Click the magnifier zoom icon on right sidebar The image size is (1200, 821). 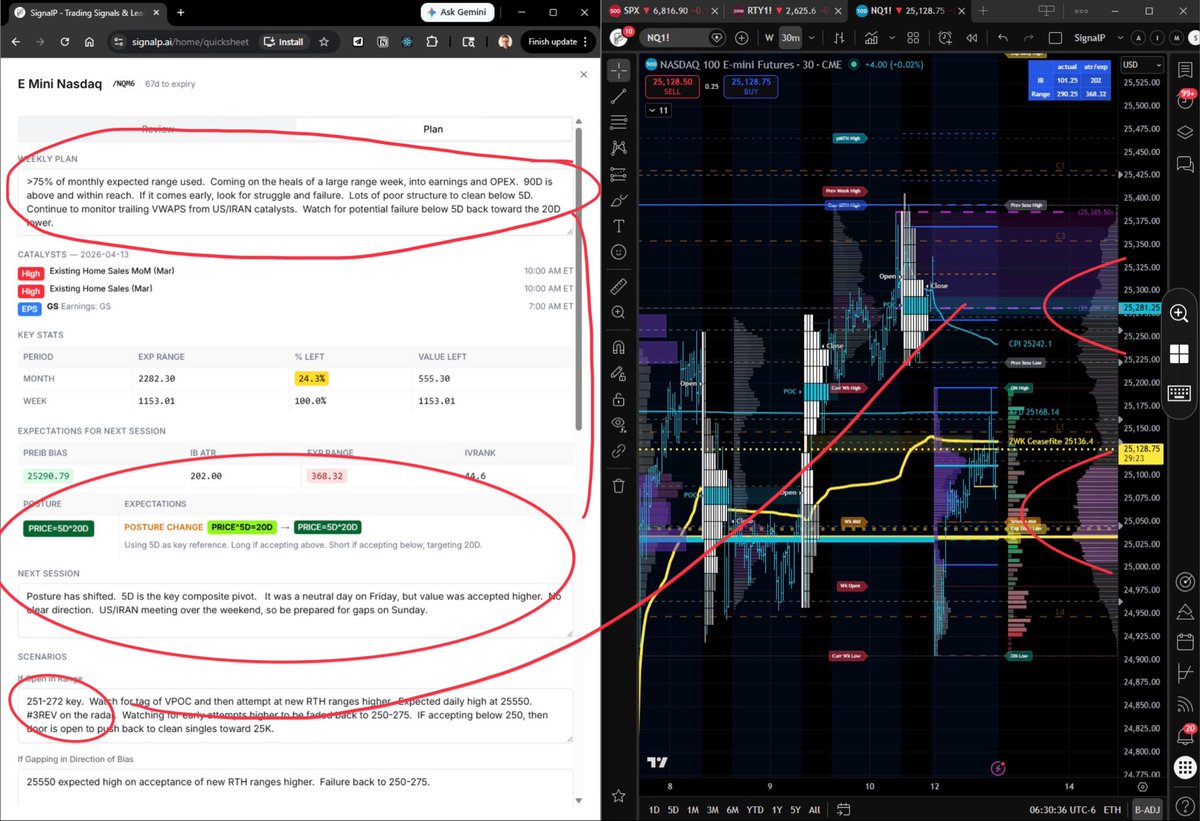[1179, 313]
